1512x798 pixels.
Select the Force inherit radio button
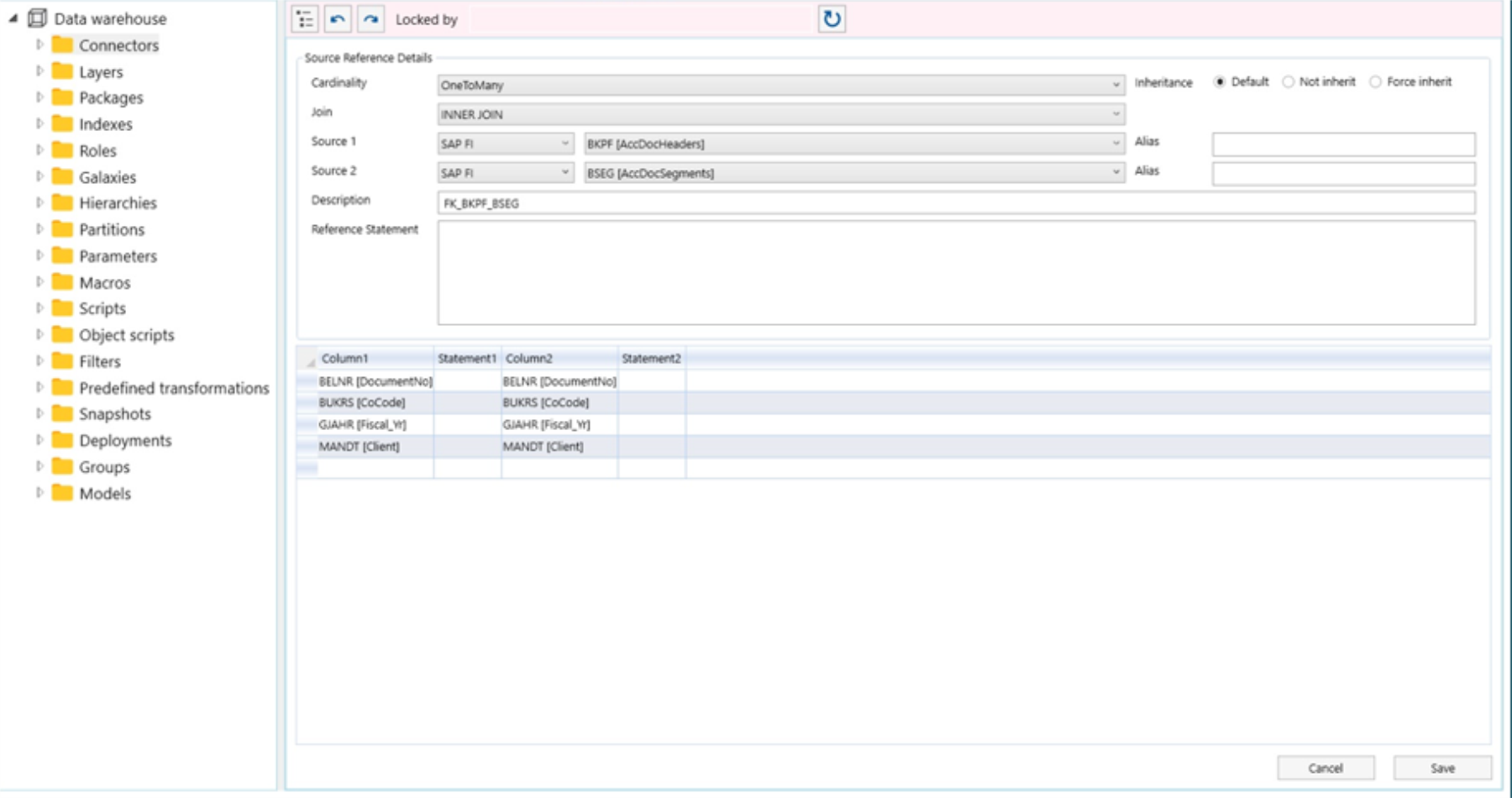(1376, 82)
